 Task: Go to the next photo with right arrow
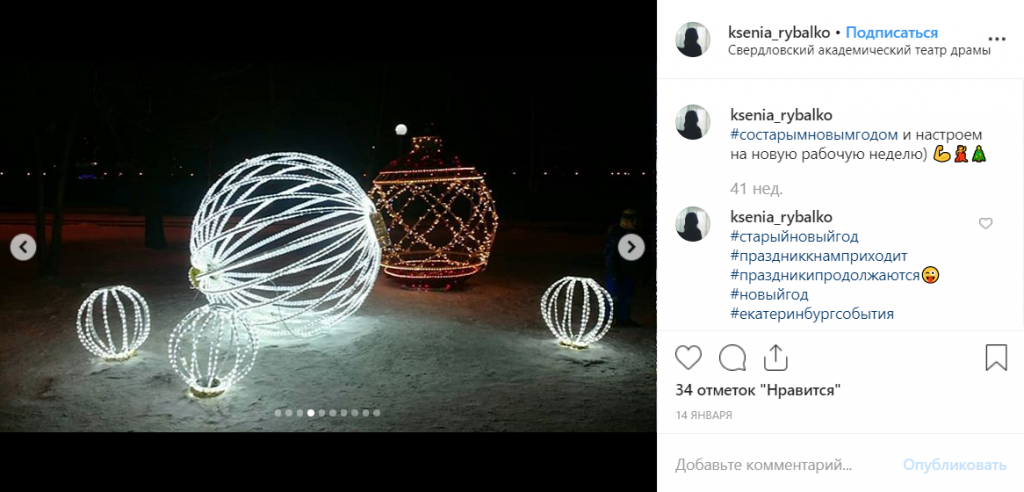[631, 247]
